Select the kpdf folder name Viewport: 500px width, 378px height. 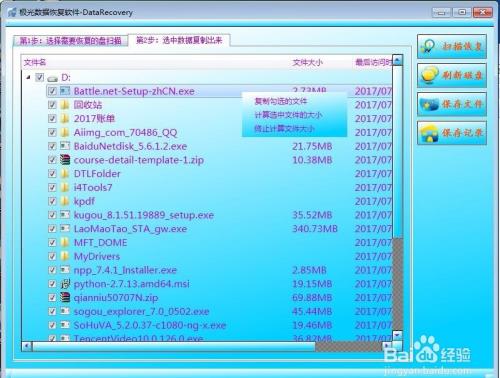[84, 201]
